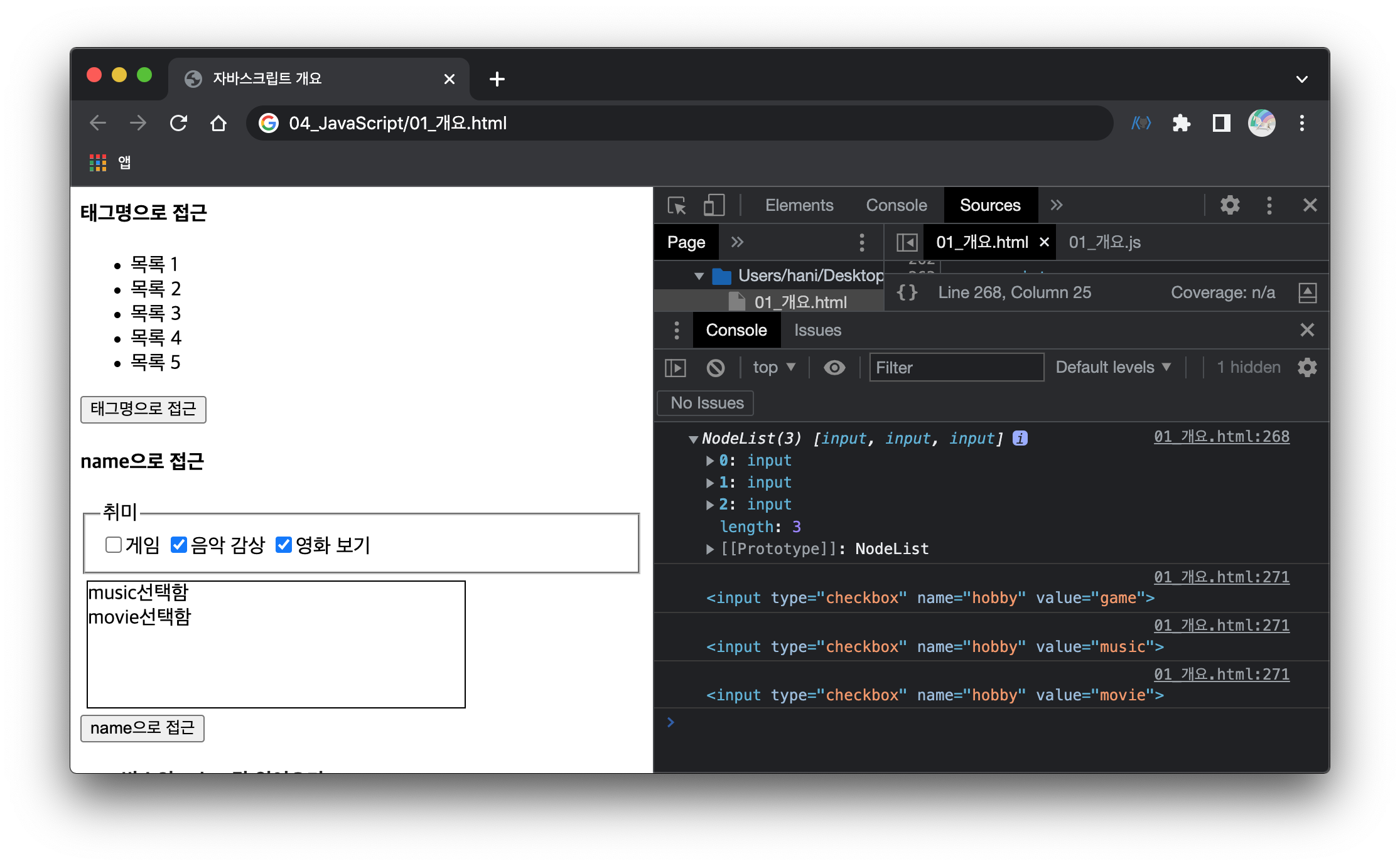The width and height of the screenshot is (1400, 866).
Task: Open the Chrome extensions puzzle icon
Action: pos(1181,123)
